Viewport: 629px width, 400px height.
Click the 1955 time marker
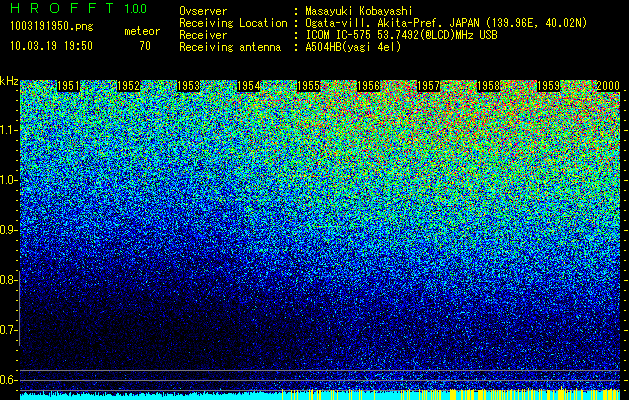(x=308, y=86)
